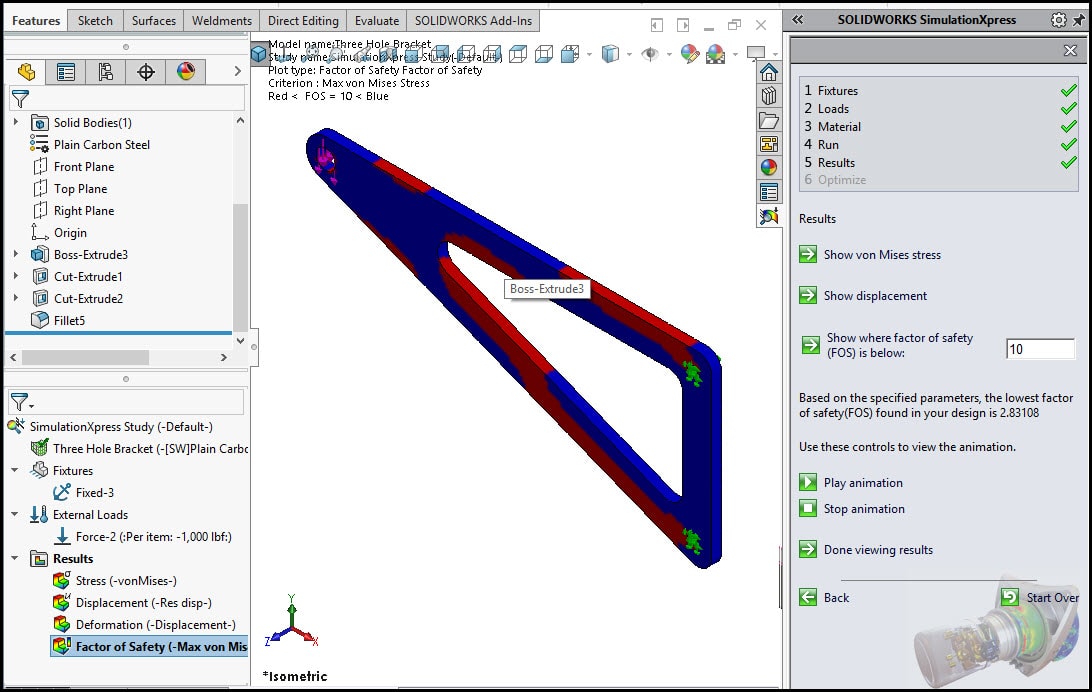Collapse the SimulationXpress task pane chevrons
The width and height of the screenshot is (1092, 692).
pos(797,19)
